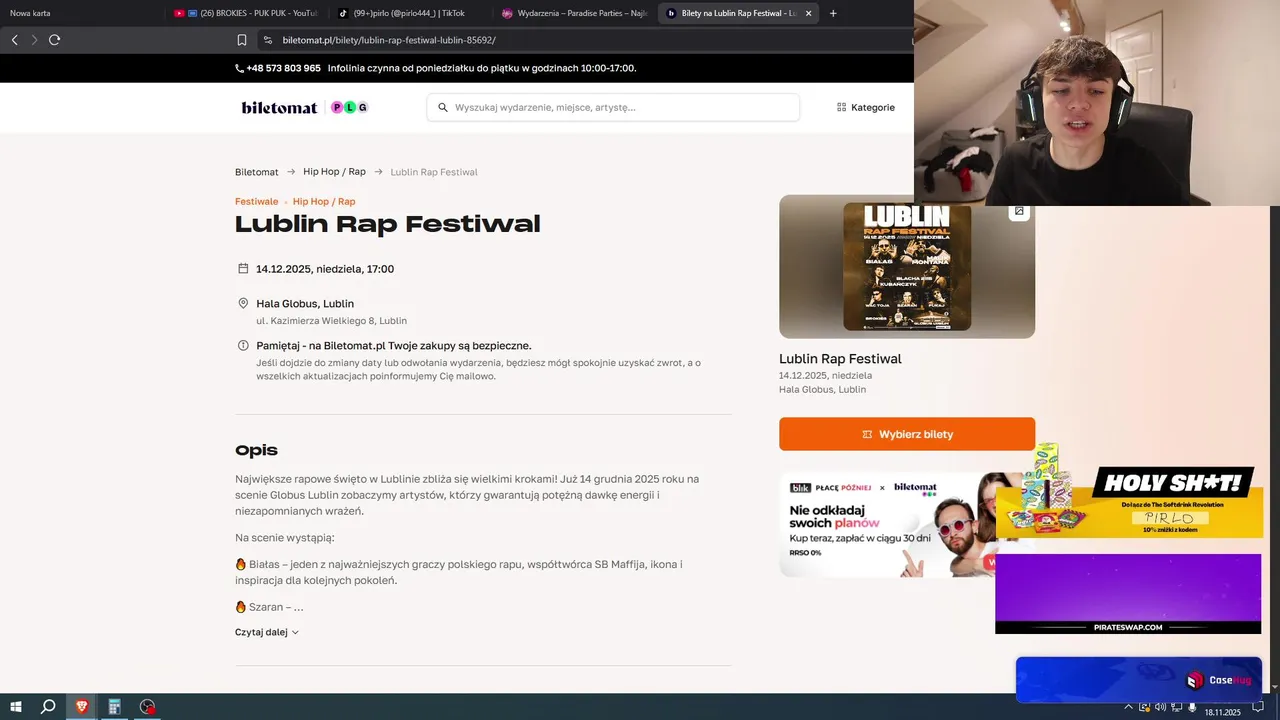
Task: Click the volume speaker tray icon
Action: tap(1161, 707)
